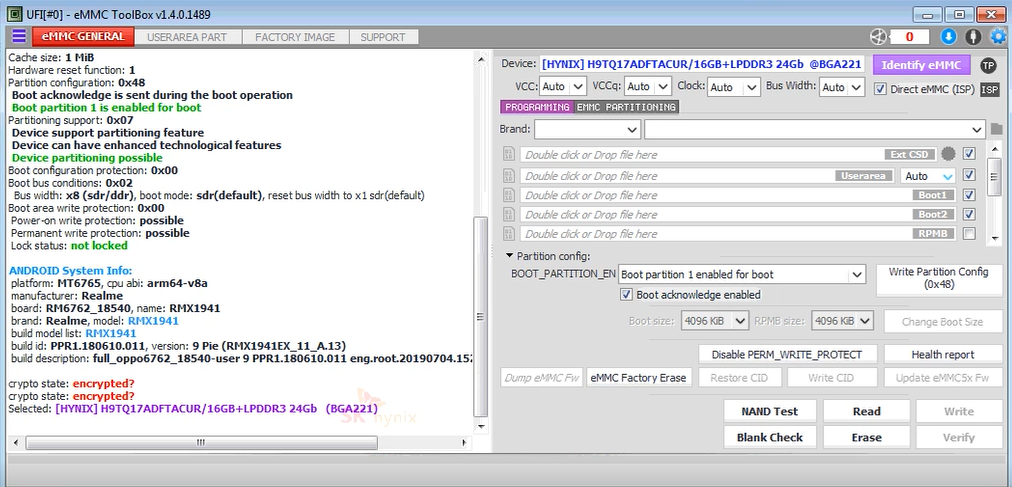Select the EMMC PARTITIONING sub-tab
The image size is (1012, 487).
click(x=626, y=107)
